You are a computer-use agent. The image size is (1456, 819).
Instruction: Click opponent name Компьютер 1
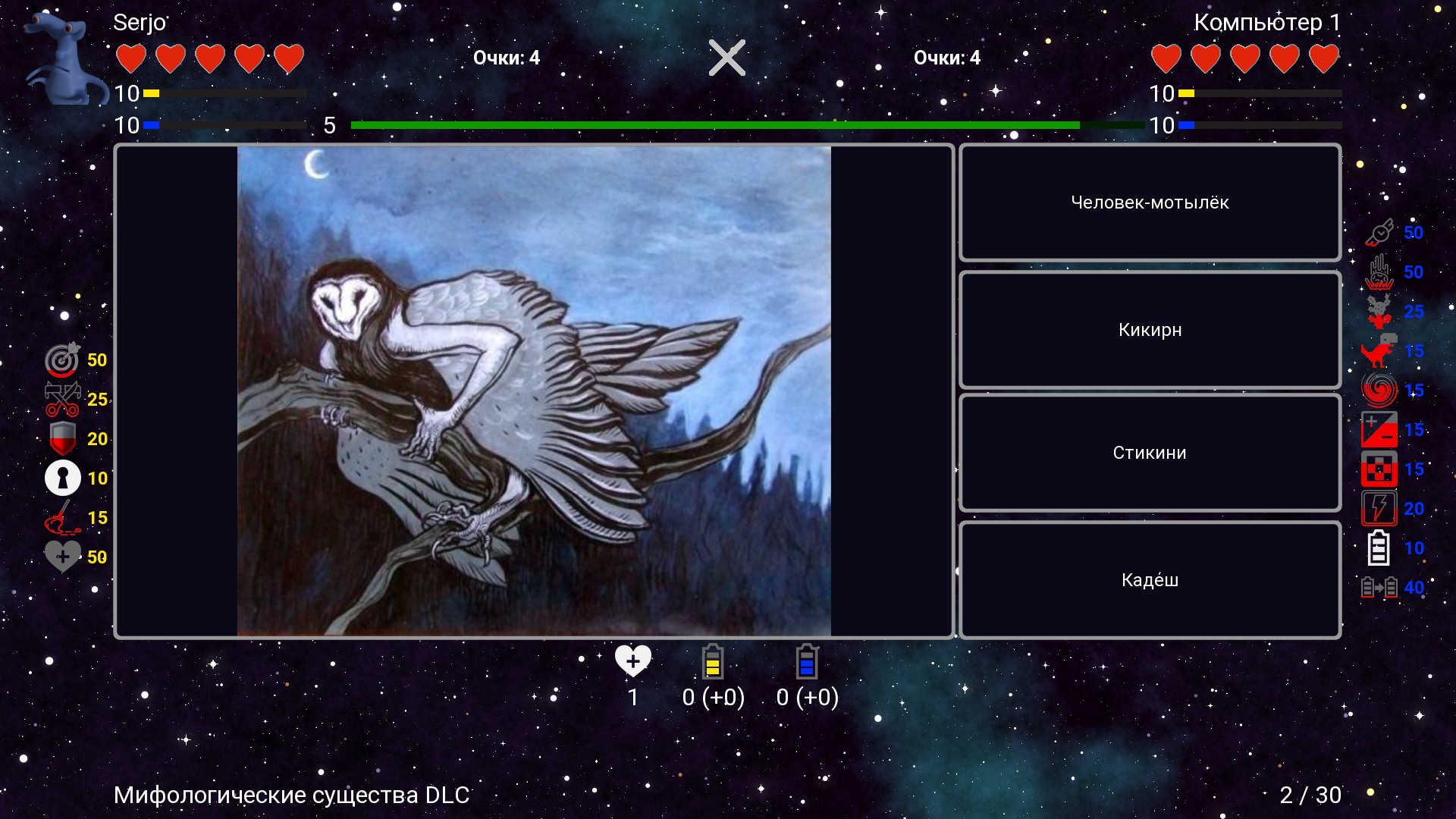coord(1267,23)
